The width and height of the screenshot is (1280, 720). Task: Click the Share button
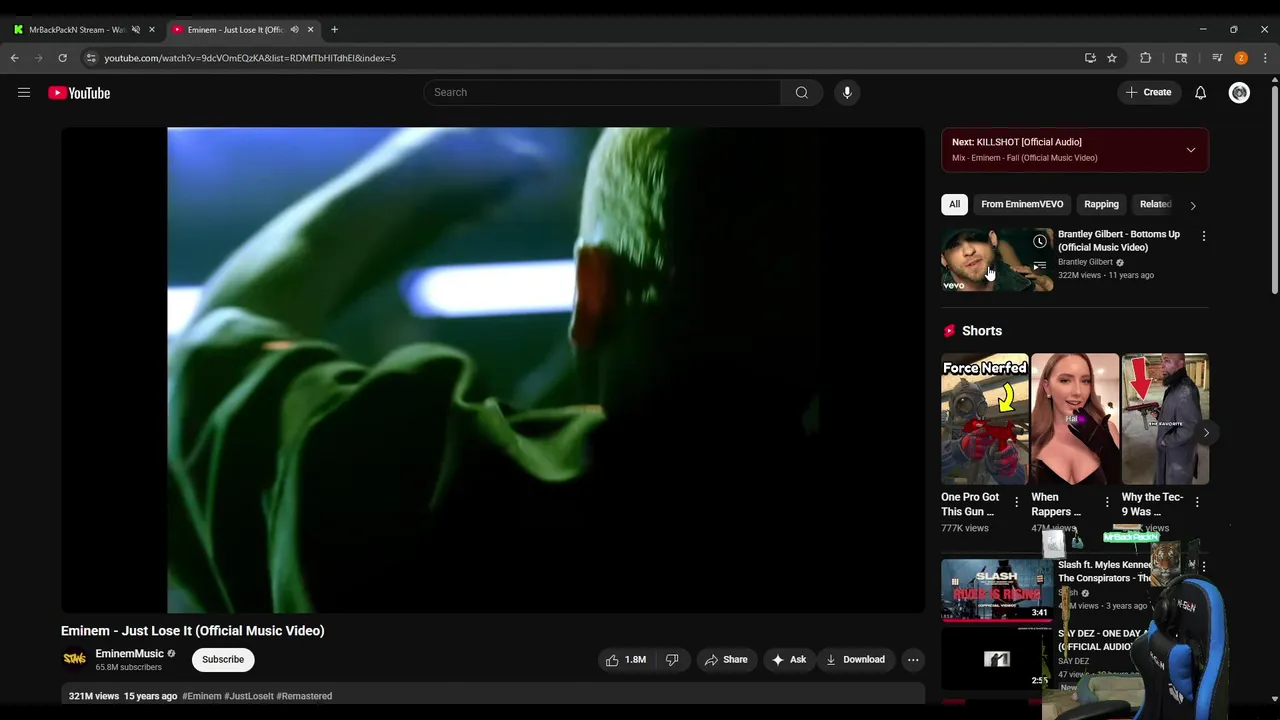point(726,660)
